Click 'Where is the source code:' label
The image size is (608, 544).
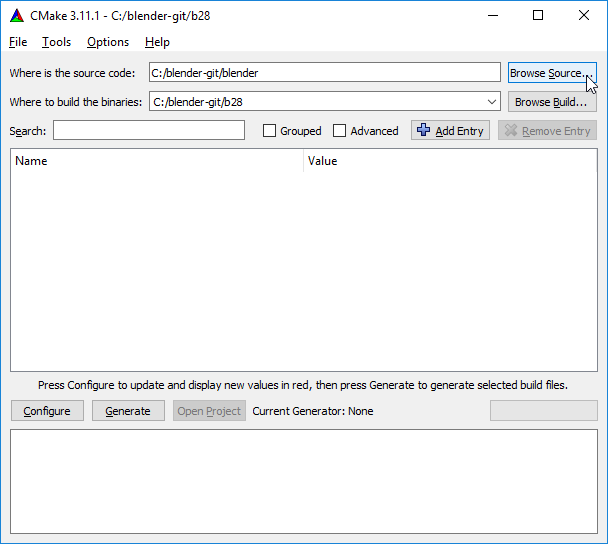(x=72, y=73)
